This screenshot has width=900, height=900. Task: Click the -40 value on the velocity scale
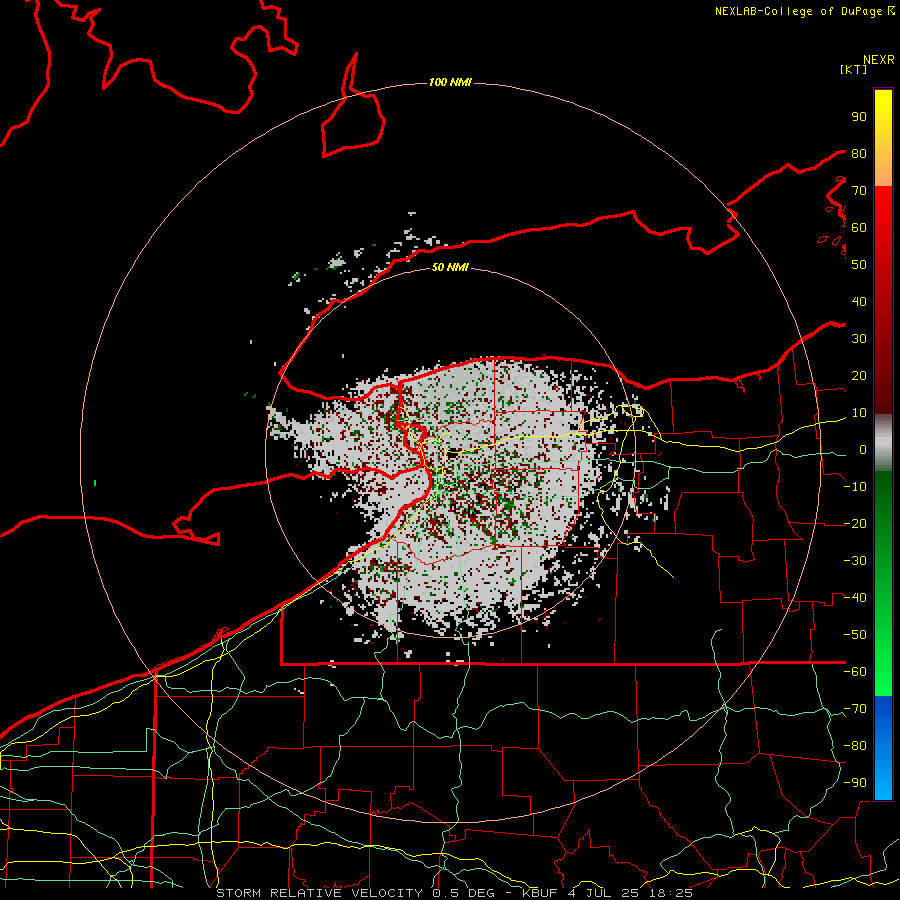tap(855, 598)
